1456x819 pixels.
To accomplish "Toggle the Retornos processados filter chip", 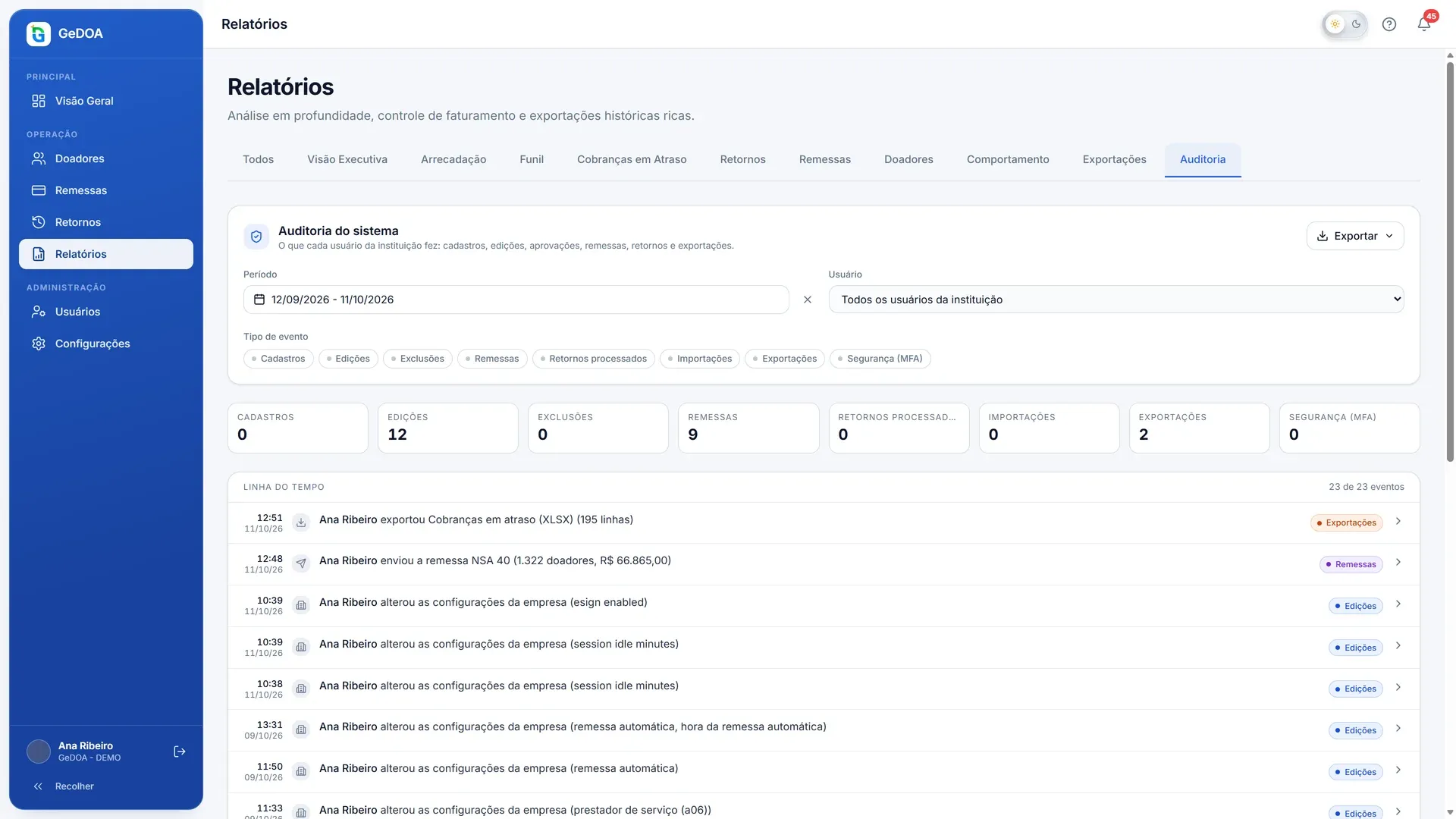I will (x=594, y=359).
